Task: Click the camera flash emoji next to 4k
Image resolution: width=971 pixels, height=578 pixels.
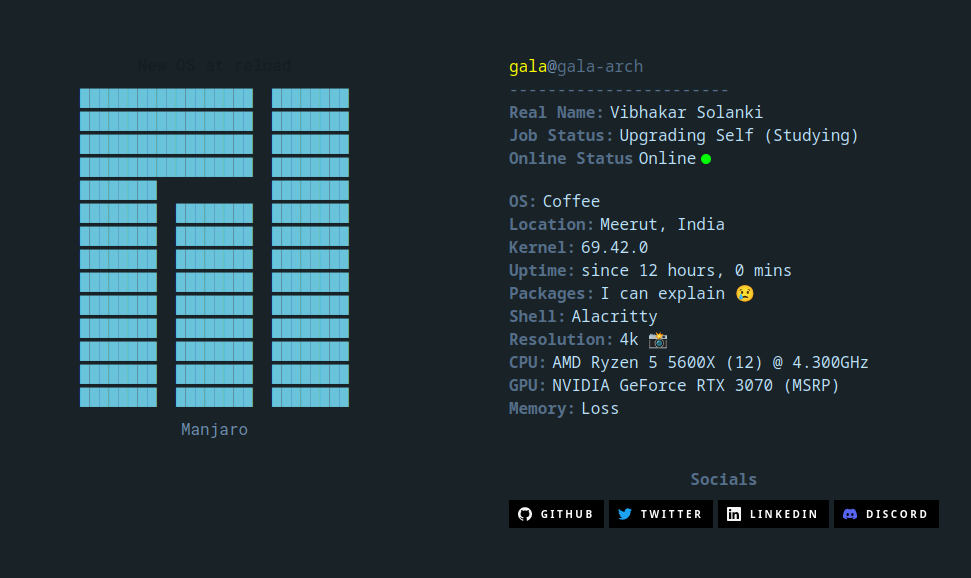Action: point(657,339)
